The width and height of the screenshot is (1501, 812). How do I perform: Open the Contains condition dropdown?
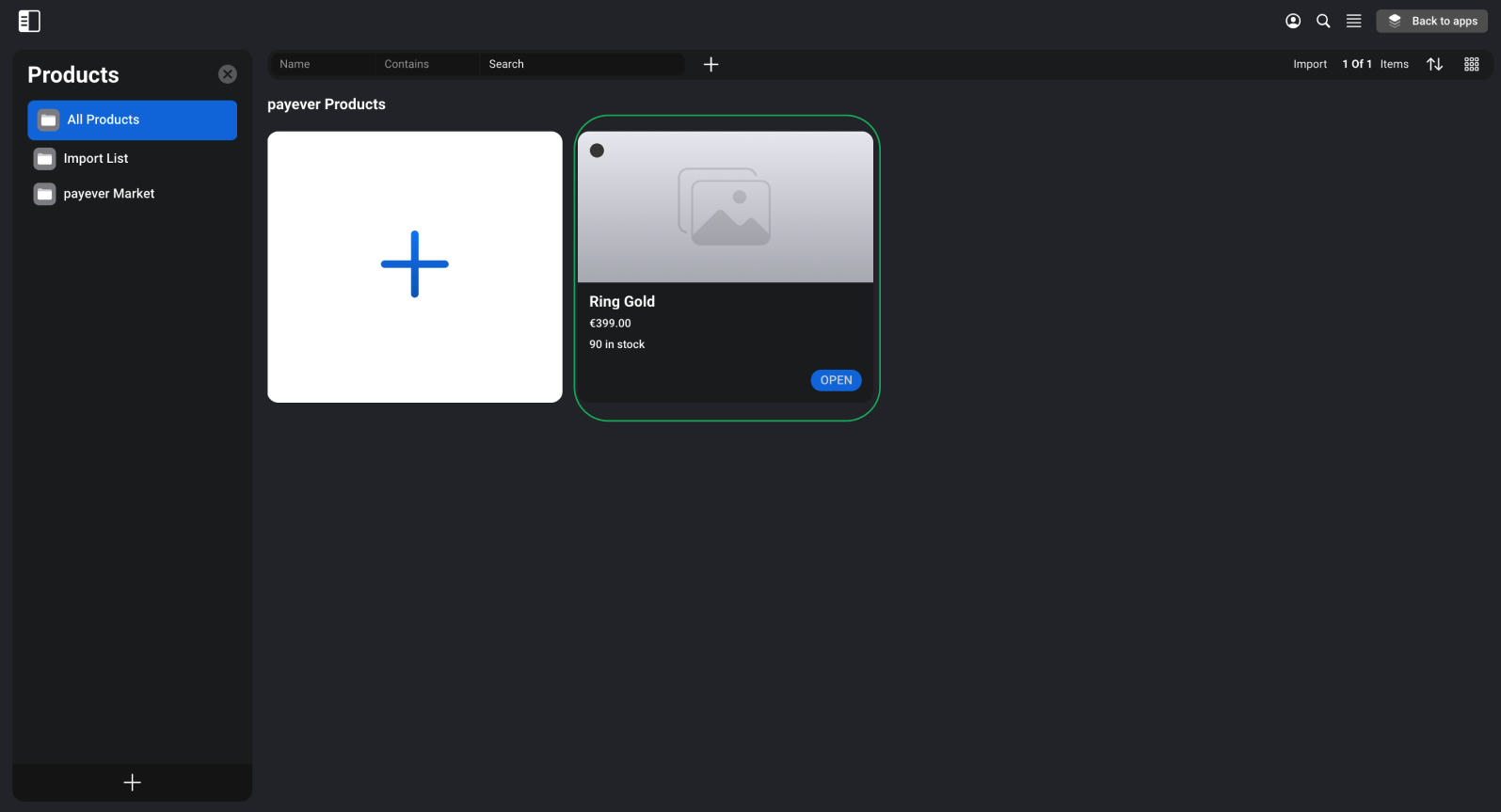point(426,64)
